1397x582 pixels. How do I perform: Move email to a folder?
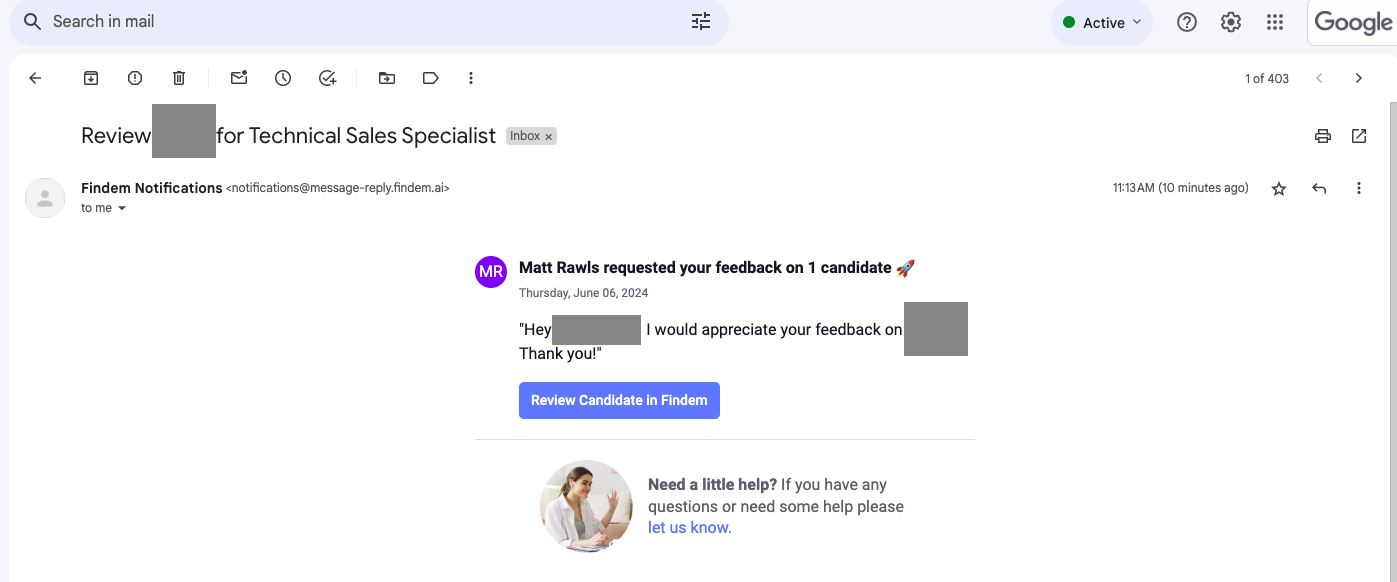click(387, 78)
